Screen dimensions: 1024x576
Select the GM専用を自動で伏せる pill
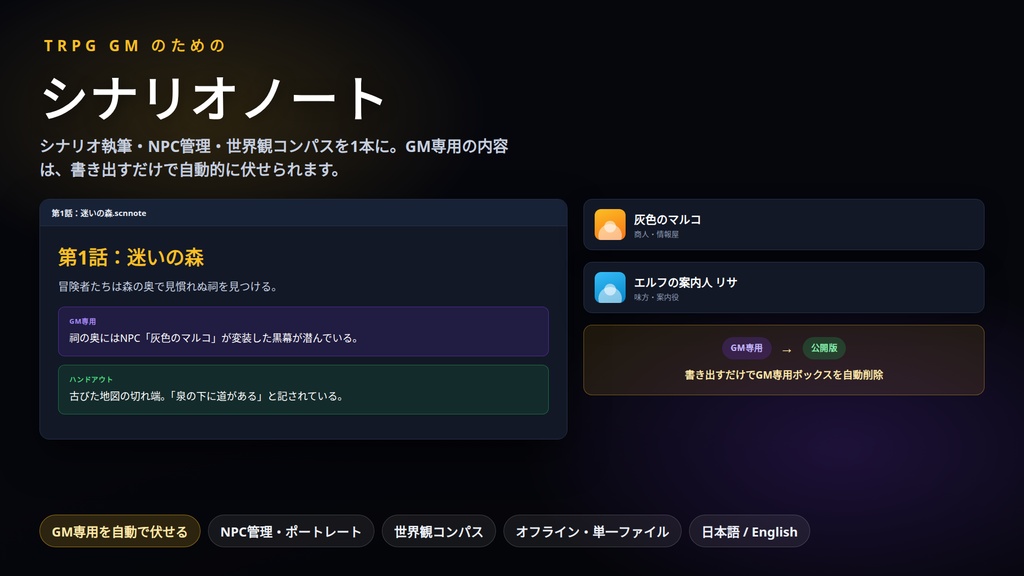click(120, 532)
